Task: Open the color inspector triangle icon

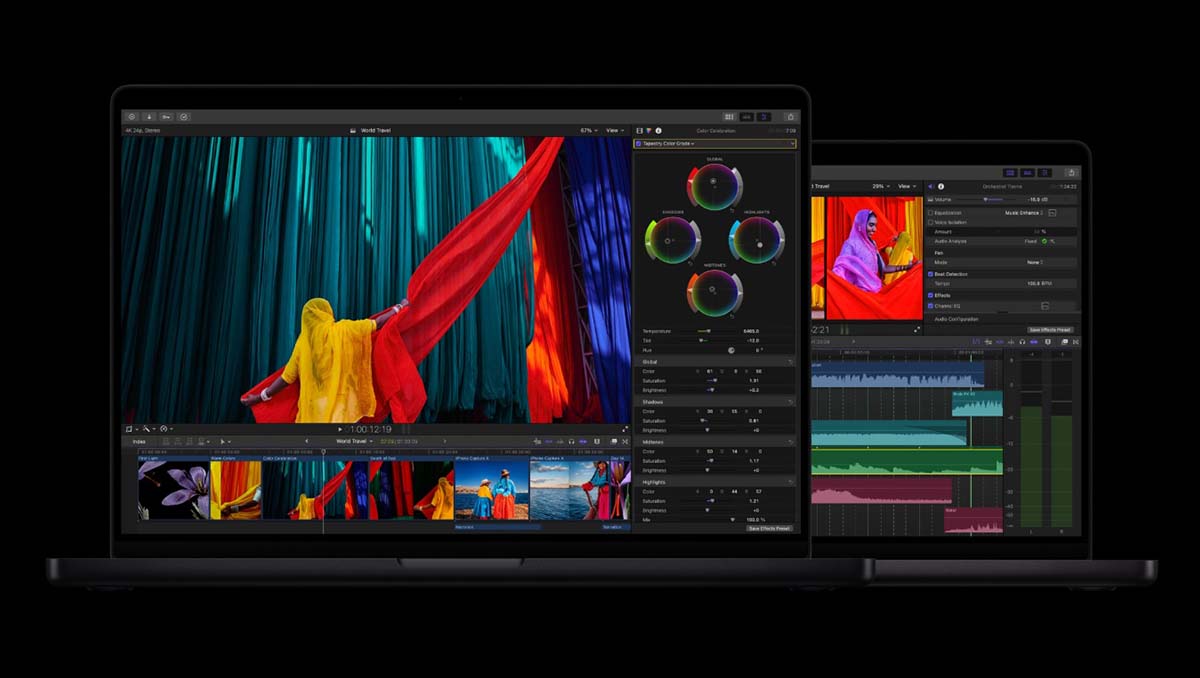Action: pos(648,130)
